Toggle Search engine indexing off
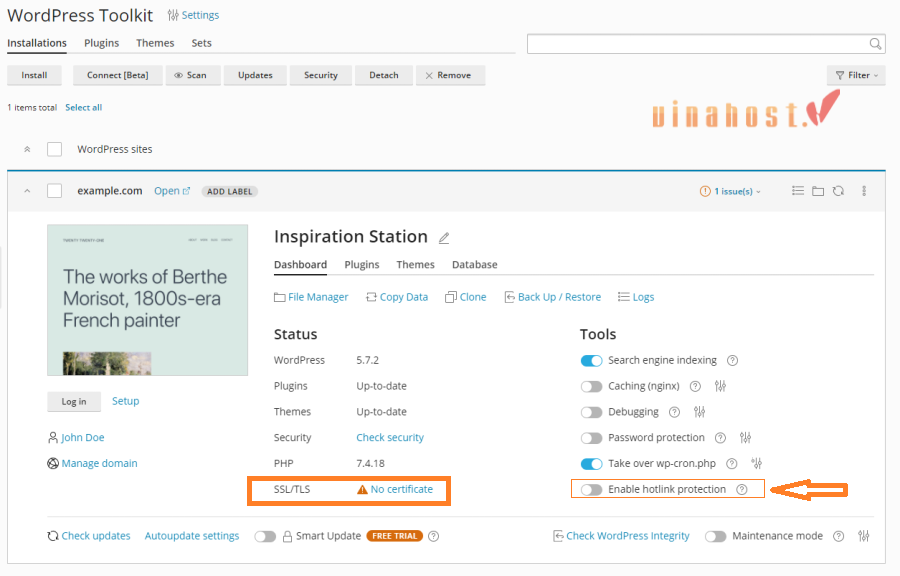The height and width of the screenshot is (576, 900). [591, 360]
